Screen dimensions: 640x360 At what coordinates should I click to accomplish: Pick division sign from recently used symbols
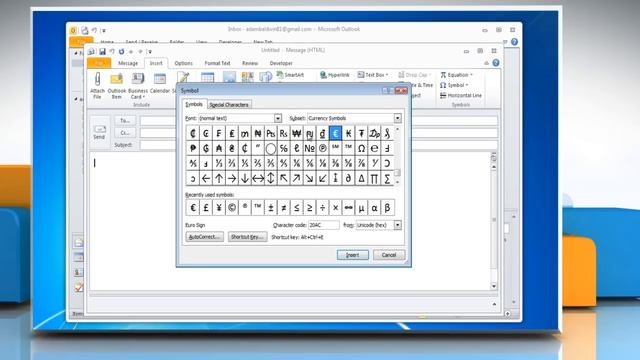322,208
